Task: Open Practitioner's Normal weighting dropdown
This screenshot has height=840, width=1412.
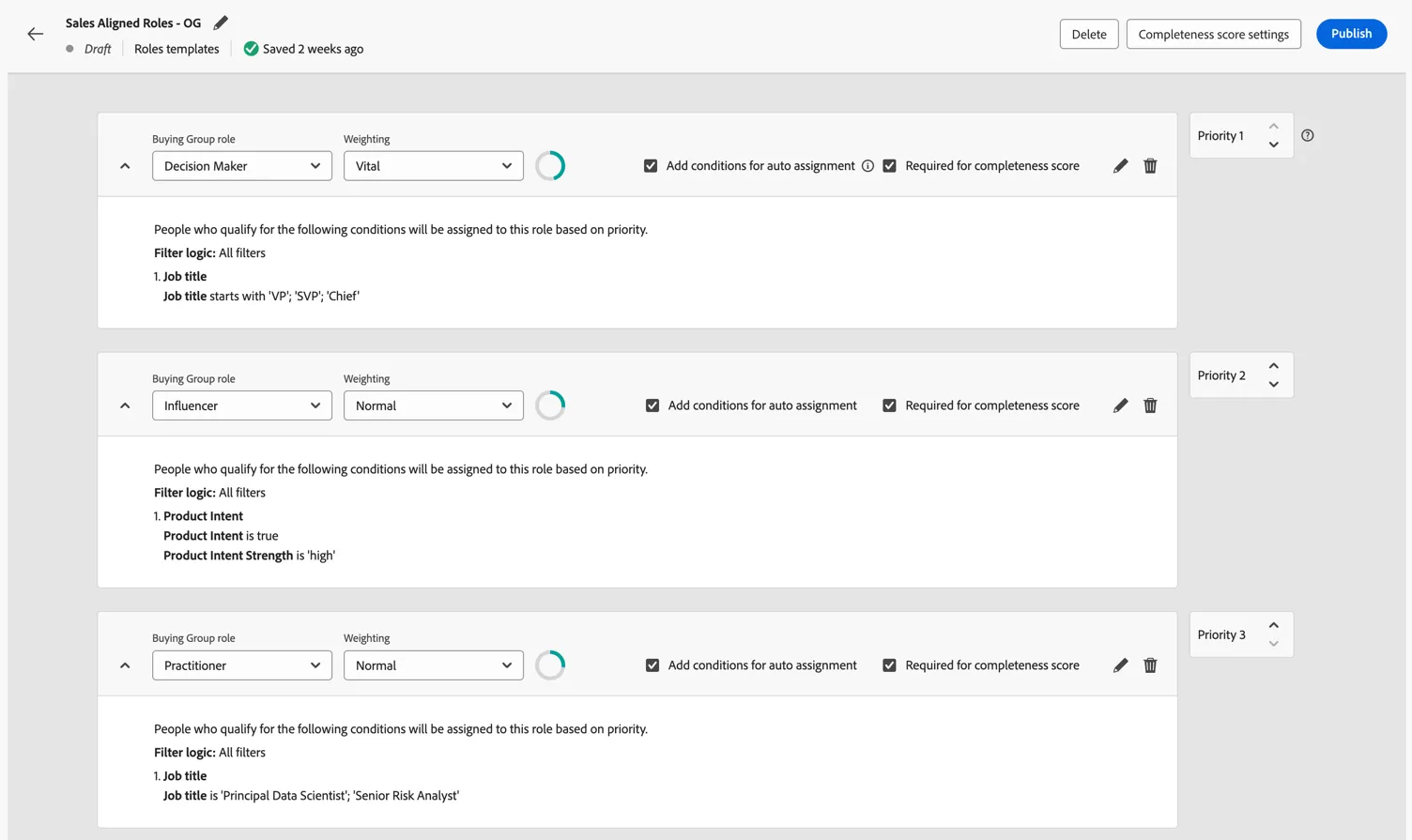Action: [x=434, y=665]
